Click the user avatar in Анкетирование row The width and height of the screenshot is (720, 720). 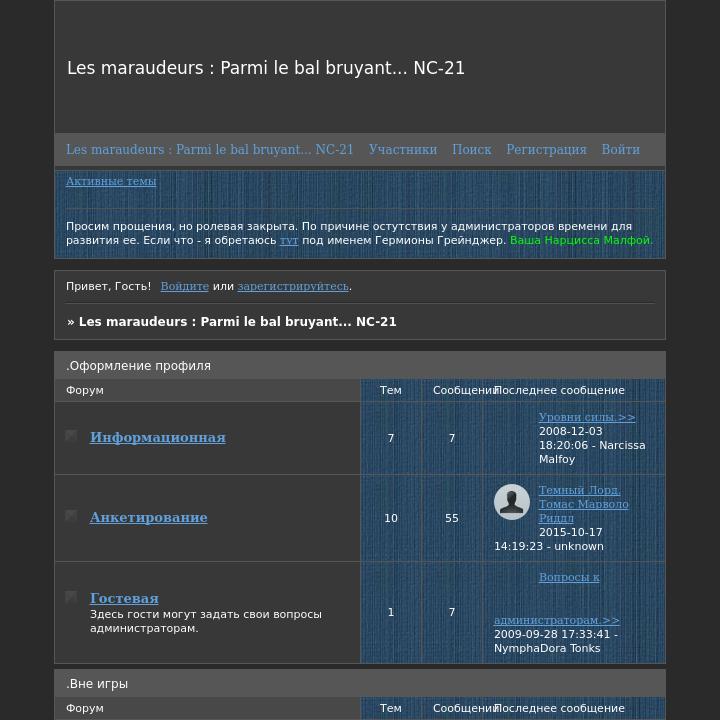512,502
